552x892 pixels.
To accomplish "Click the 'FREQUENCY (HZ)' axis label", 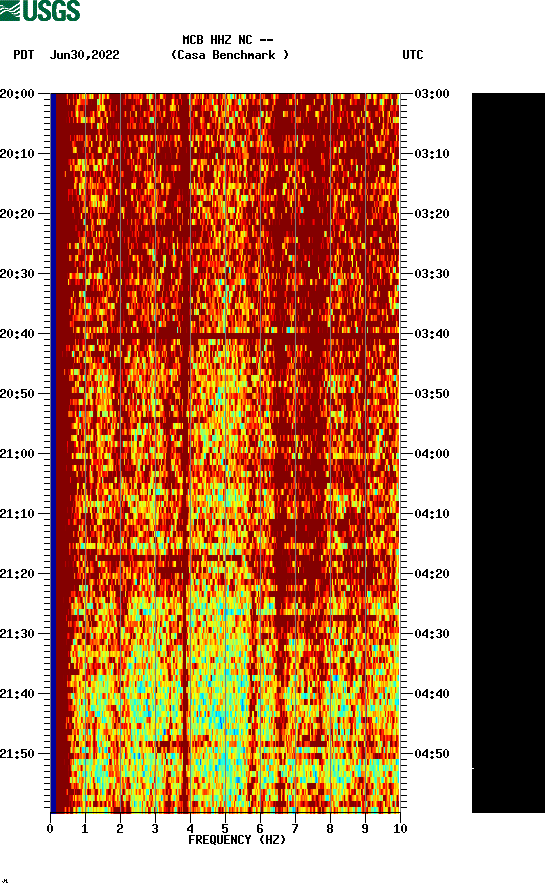I will [237, 840].
